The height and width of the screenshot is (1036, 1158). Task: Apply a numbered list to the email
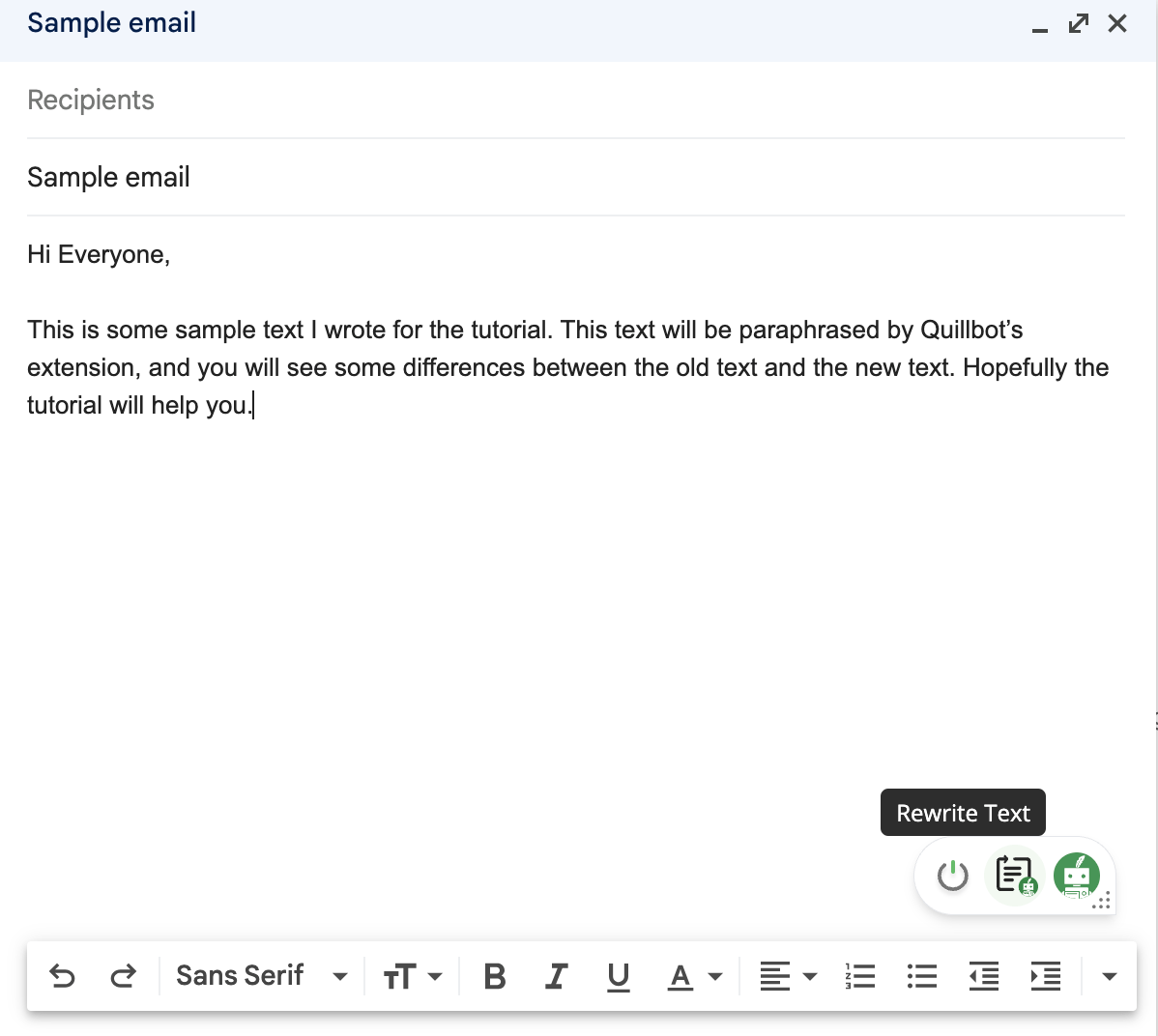click(x=859, y=976)
